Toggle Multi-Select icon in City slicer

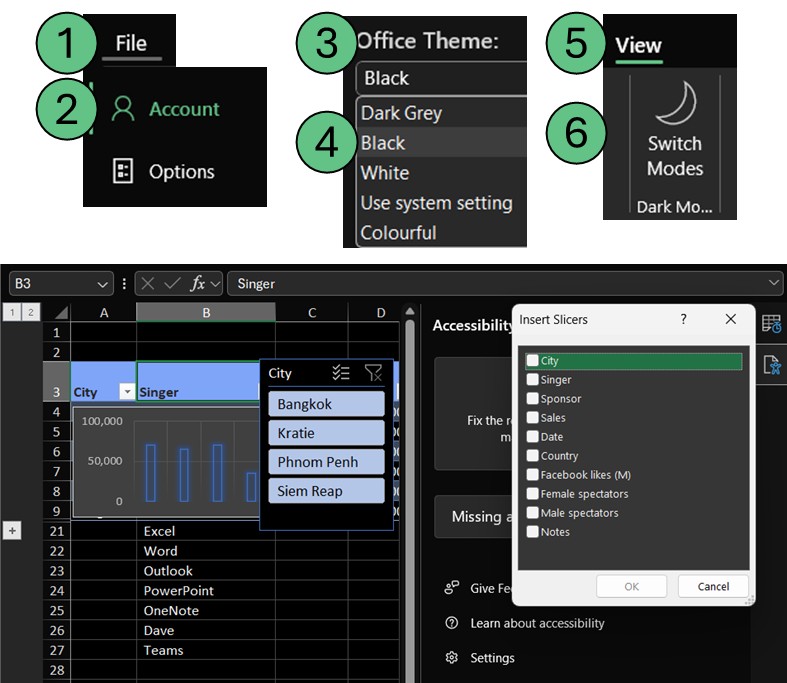click(x=341, y=373)
